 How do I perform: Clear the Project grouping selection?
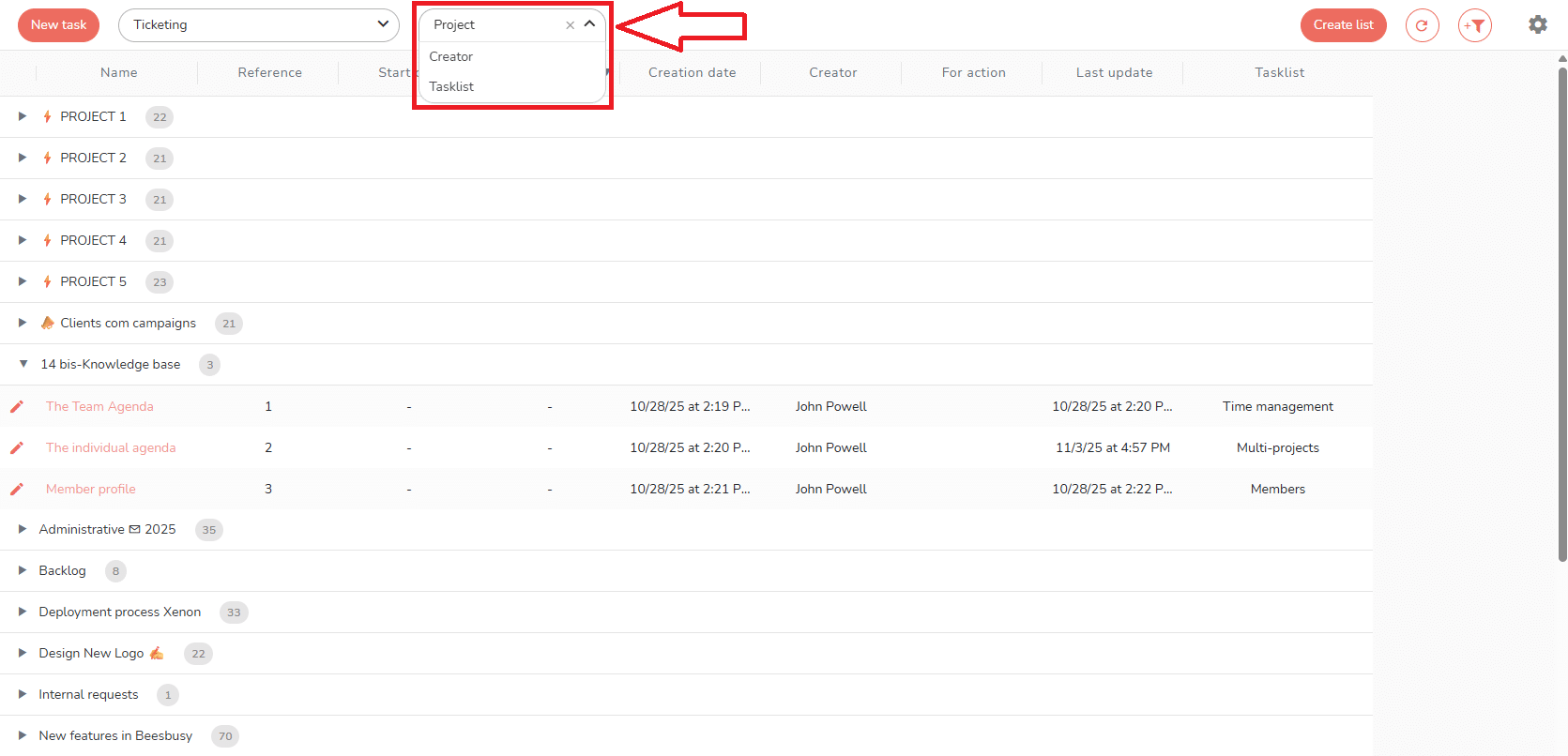click(570, 25)
